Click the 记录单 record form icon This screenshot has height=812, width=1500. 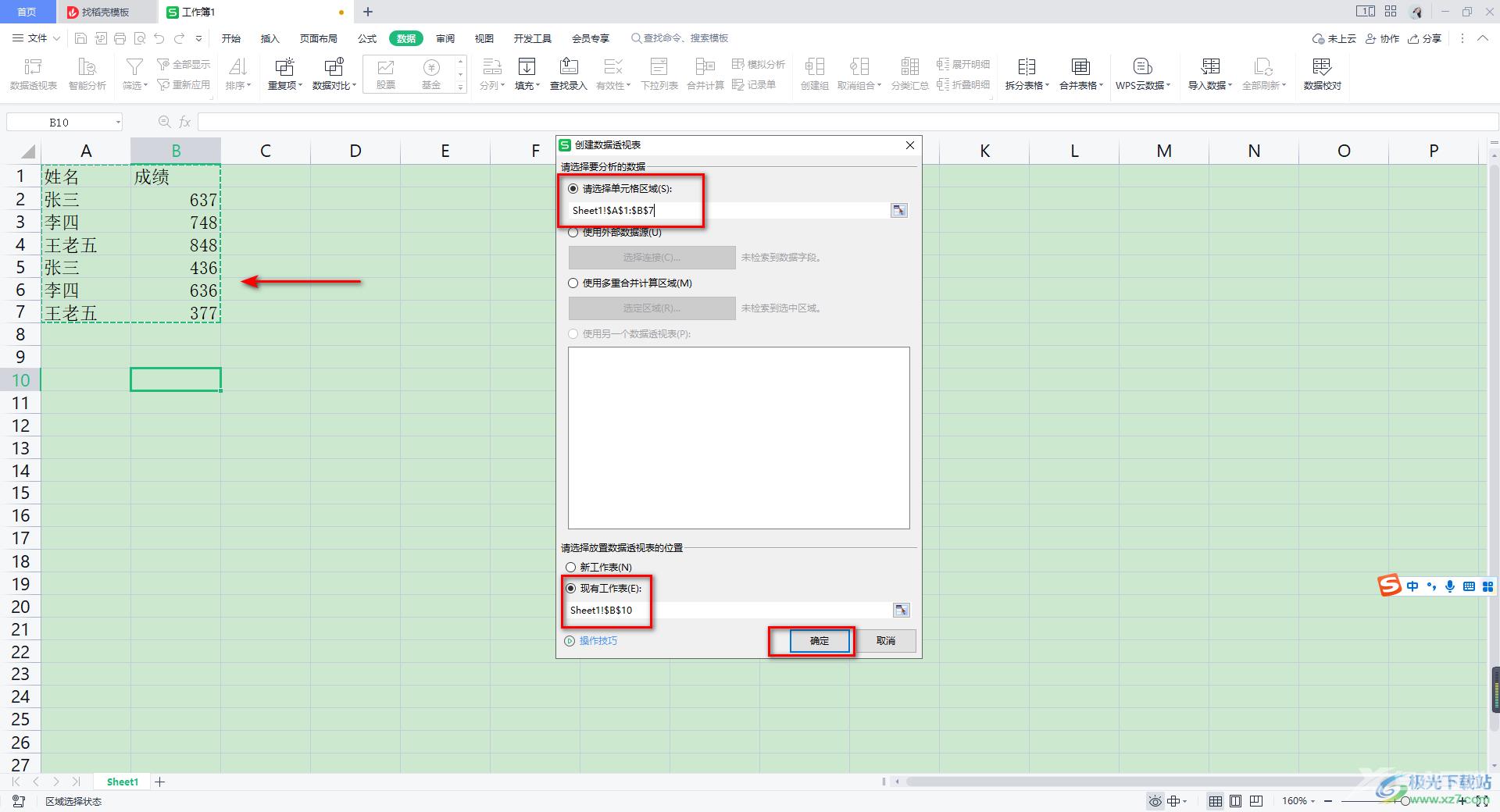pyautogui.click(x=754, y=84)
